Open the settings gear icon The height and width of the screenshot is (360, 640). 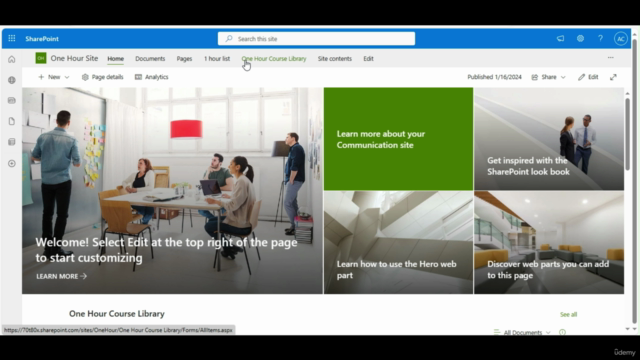(580, 38)
